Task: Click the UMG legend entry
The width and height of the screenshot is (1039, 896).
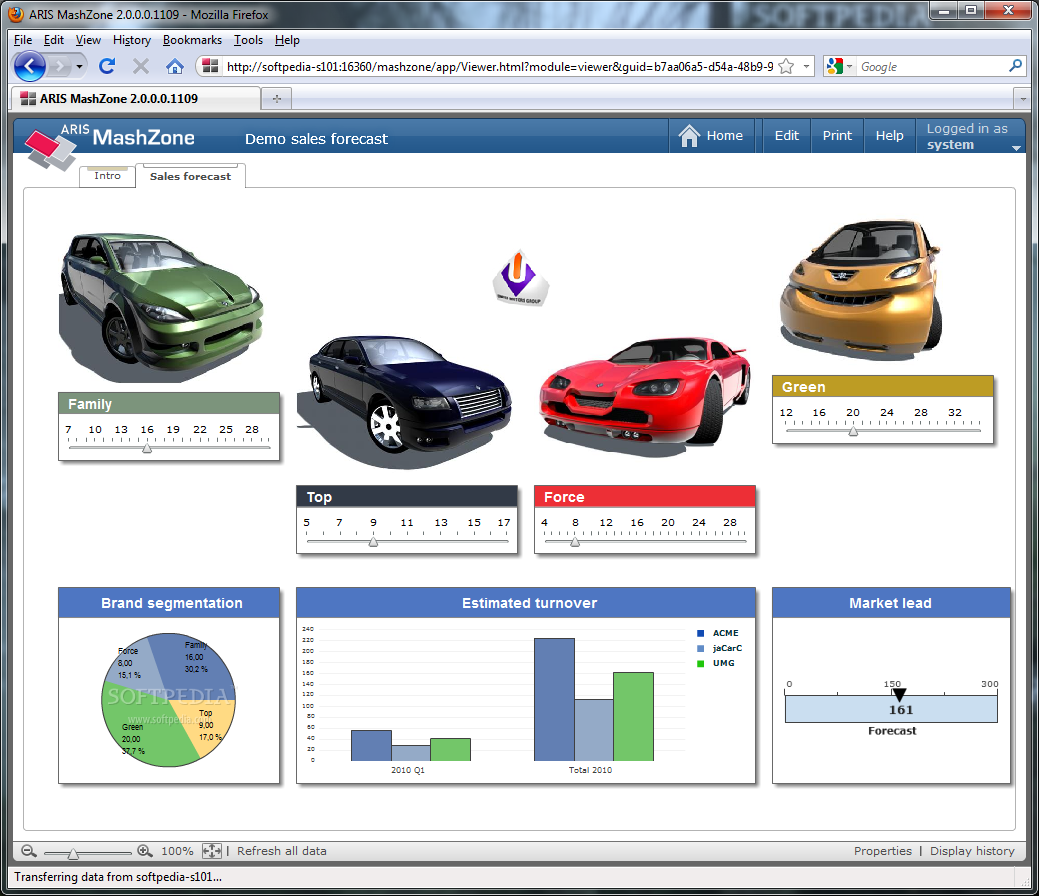Action: 716,663
